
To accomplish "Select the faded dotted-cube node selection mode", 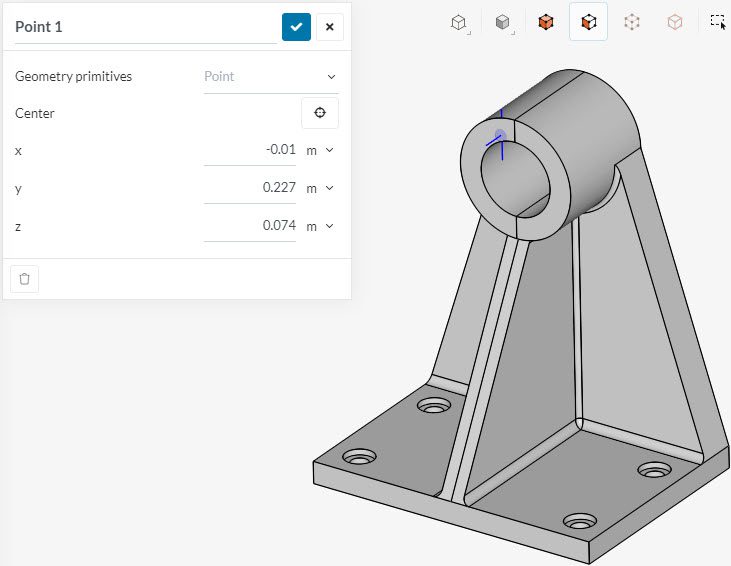I will (x=632, y=21).
